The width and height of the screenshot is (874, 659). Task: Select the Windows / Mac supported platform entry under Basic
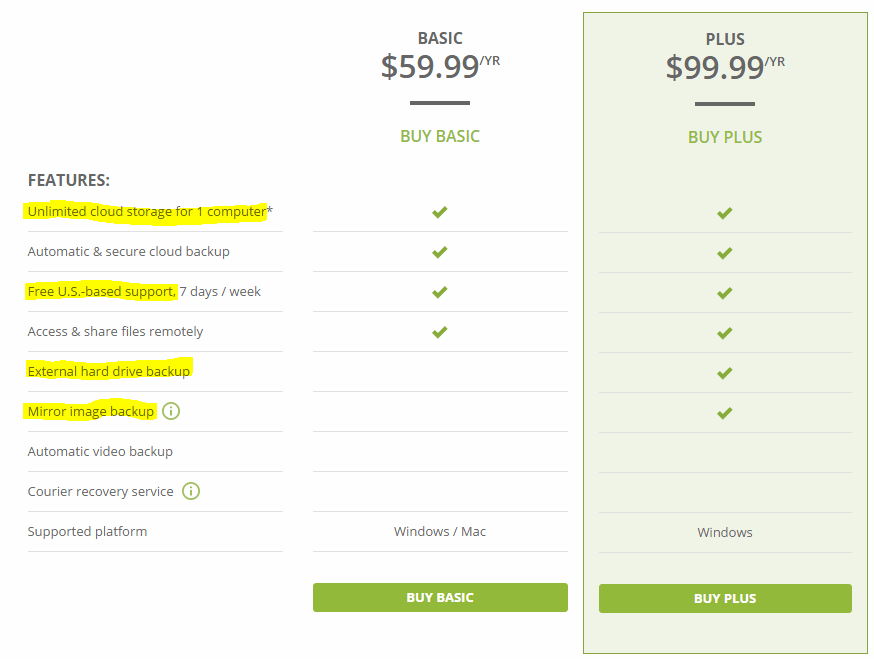[x=439, y=532]
